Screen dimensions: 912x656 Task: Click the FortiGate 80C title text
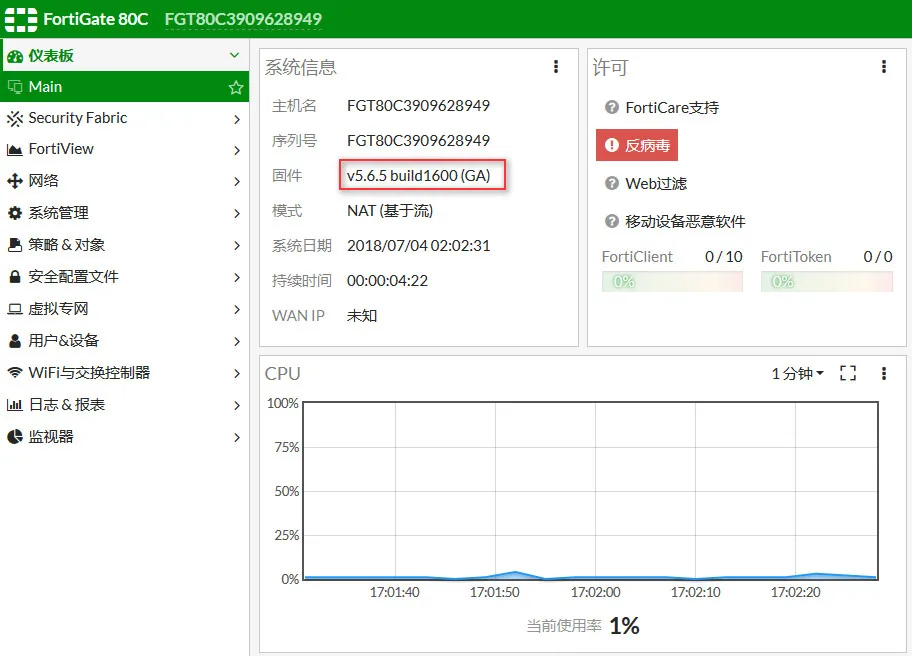pos(96,19)
